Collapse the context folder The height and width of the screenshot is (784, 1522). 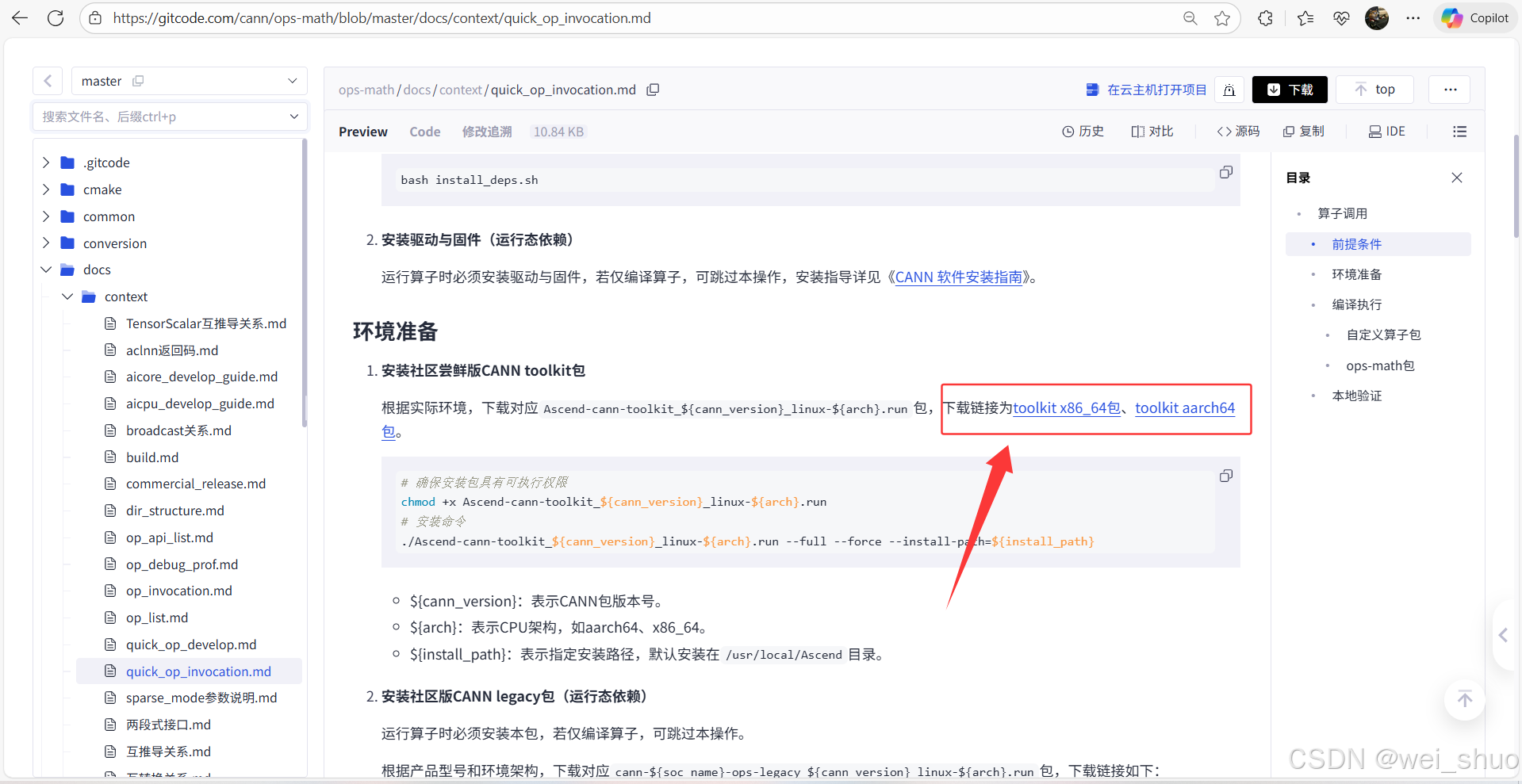coord(67,296)
